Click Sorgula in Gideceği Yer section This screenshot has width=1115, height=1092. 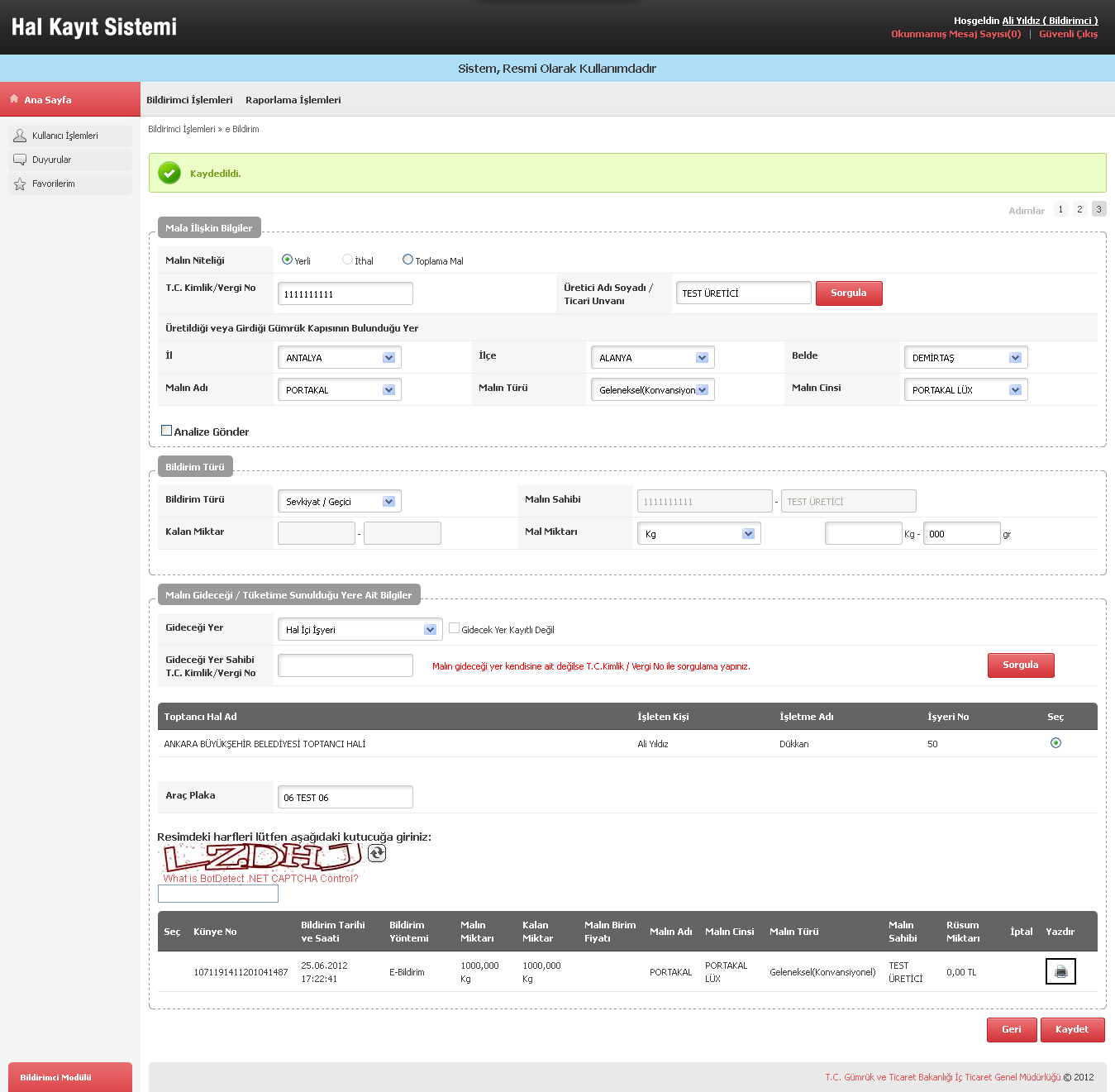pos(1021,665)
